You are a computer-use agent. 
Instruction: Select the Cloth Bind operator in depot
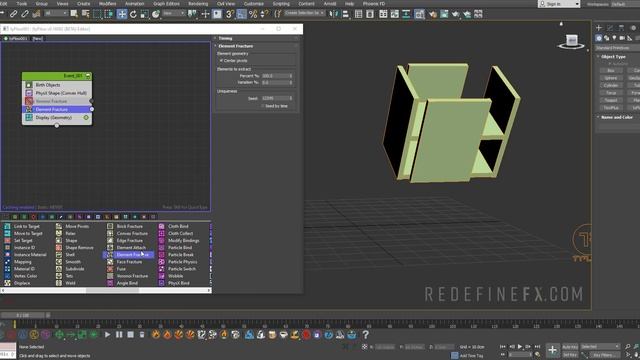tap(173, 226)
